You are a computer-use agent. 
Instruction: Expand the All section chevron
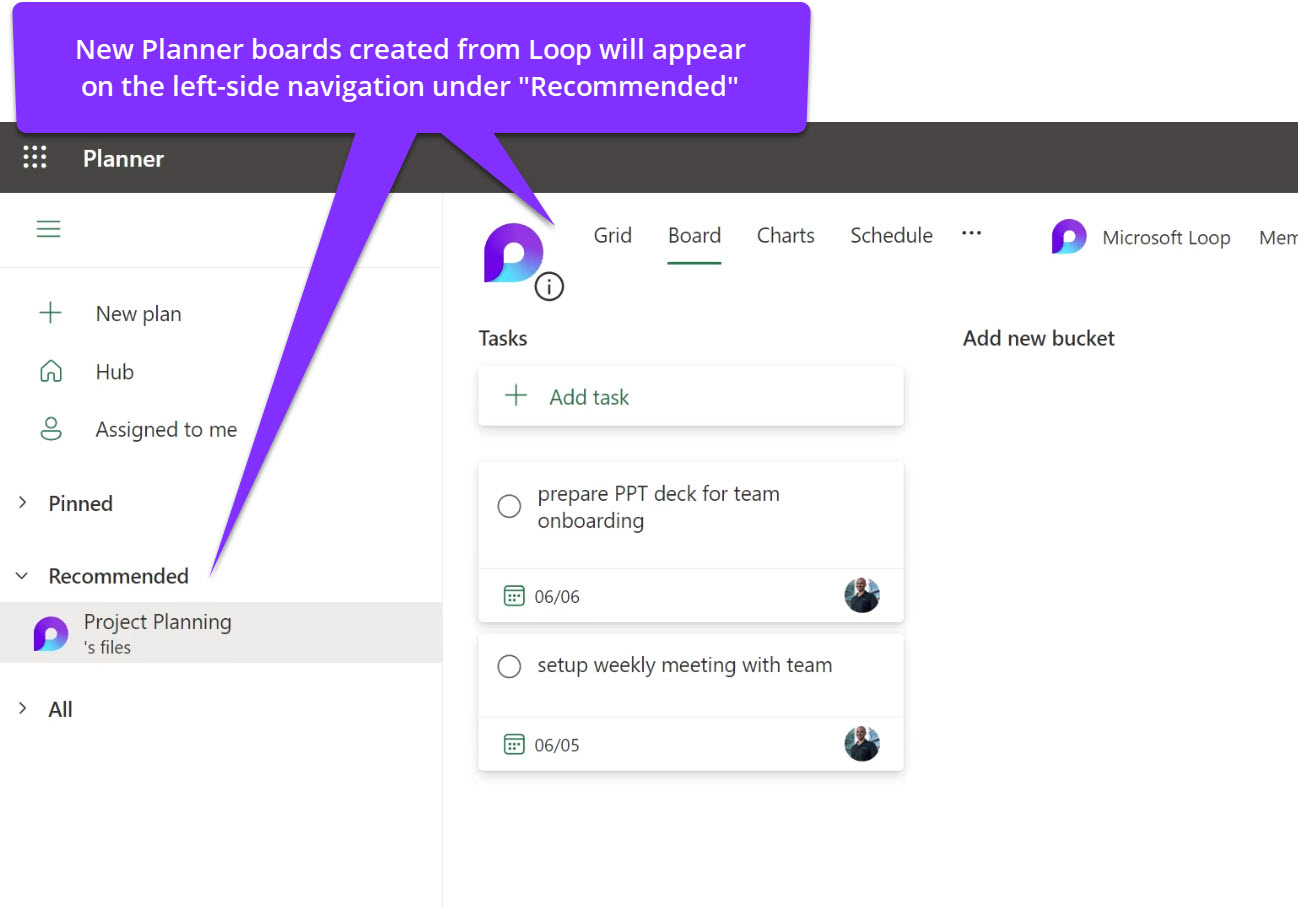[x=22, y=709]
